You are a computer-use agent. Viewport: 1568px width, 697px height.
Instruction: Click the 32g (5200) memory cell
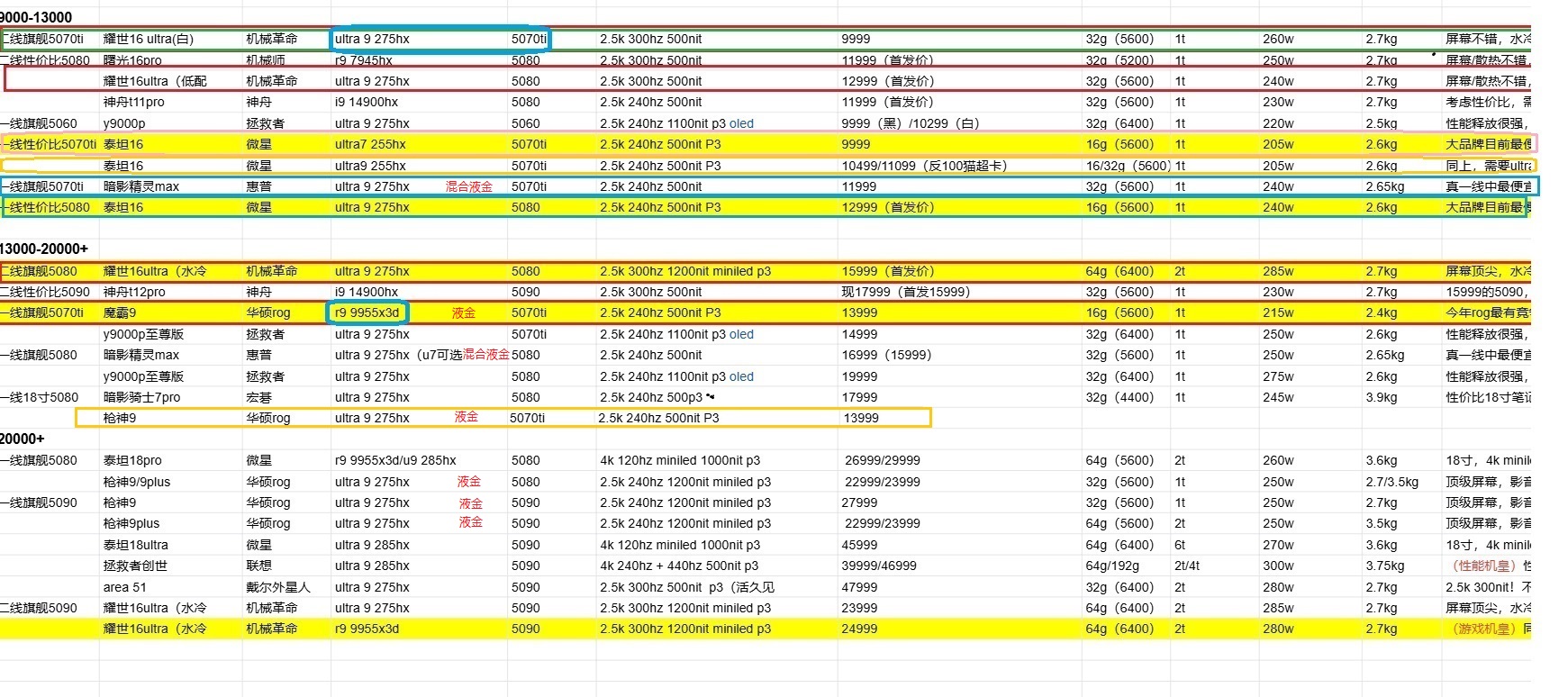(x=1119, y=60)
